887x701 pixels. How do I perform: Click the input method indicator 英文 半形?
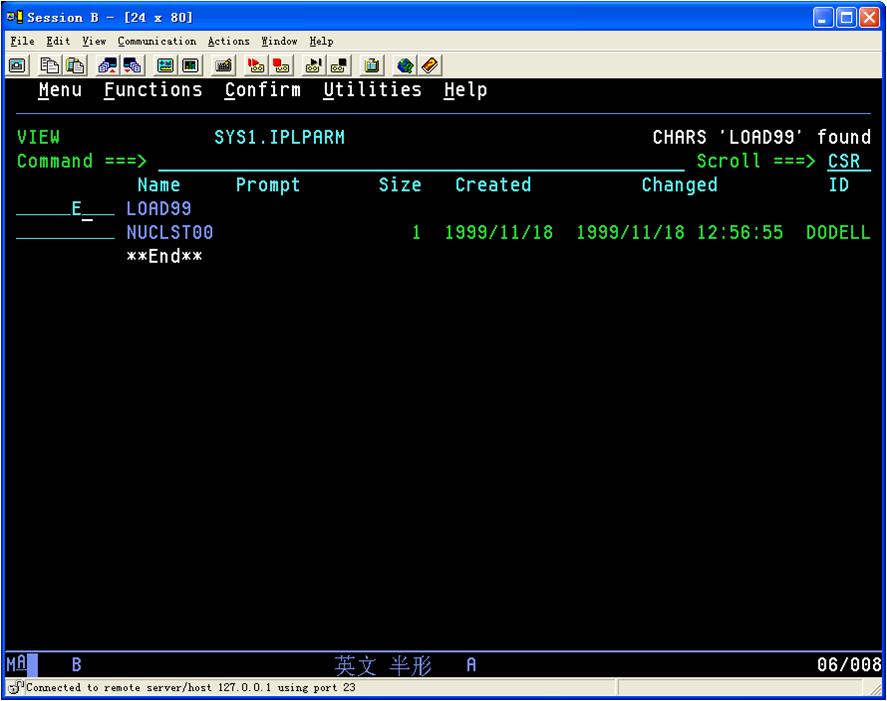[x=383, y=665]
